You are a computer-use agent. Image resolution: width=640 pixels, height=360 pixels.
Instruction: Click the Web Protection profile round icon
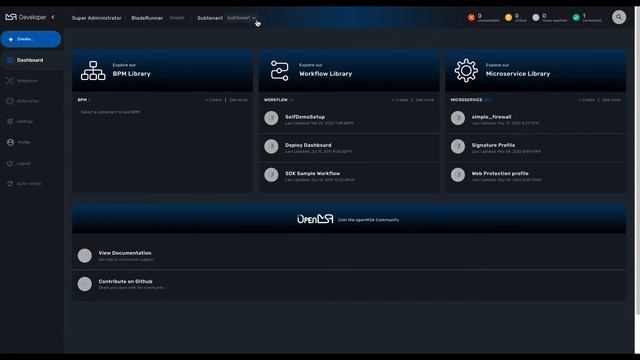point(458,175)
